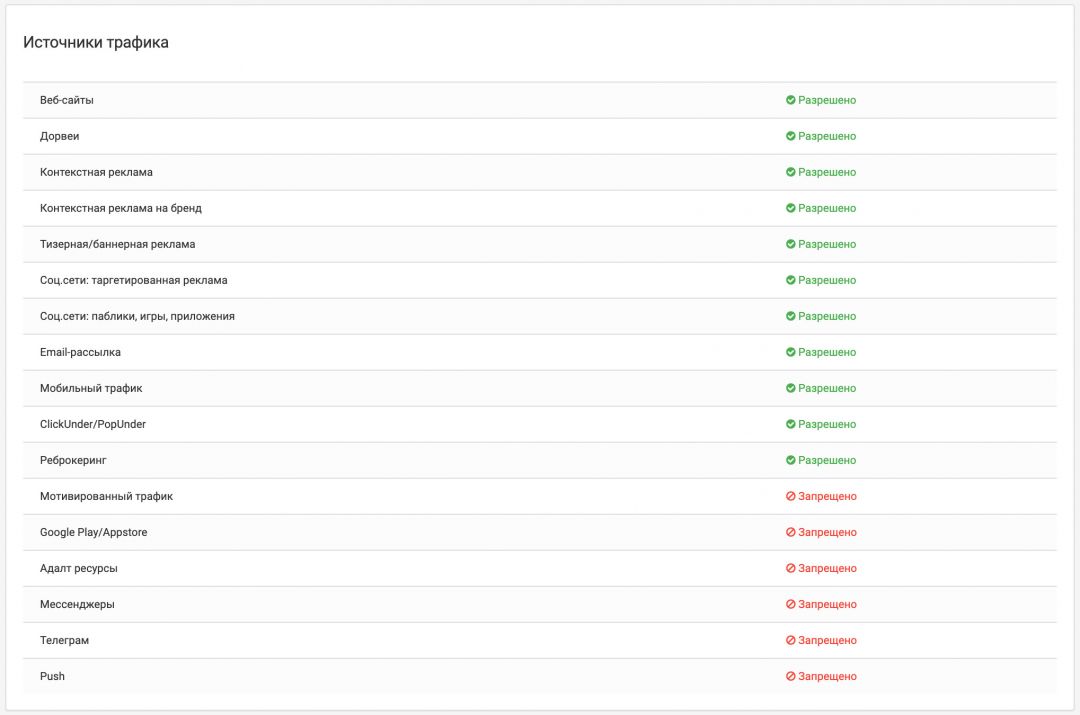Click the Источники трафика heading
This screenshot has height=715, width=1080.
click(96, 42)
